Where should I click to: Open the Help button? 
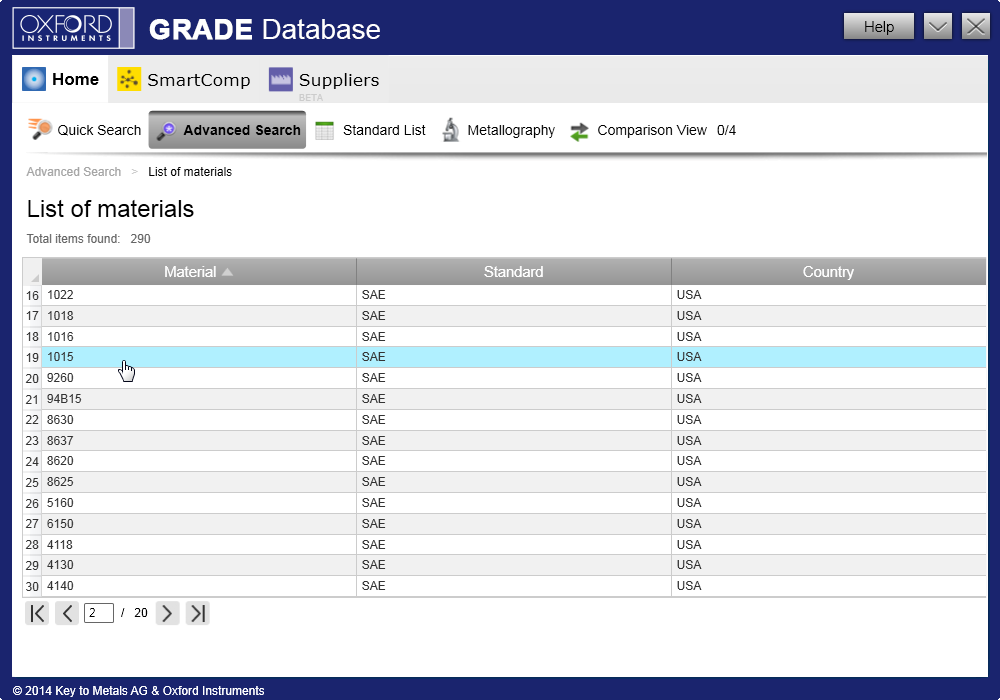click(x=879, y=27)
